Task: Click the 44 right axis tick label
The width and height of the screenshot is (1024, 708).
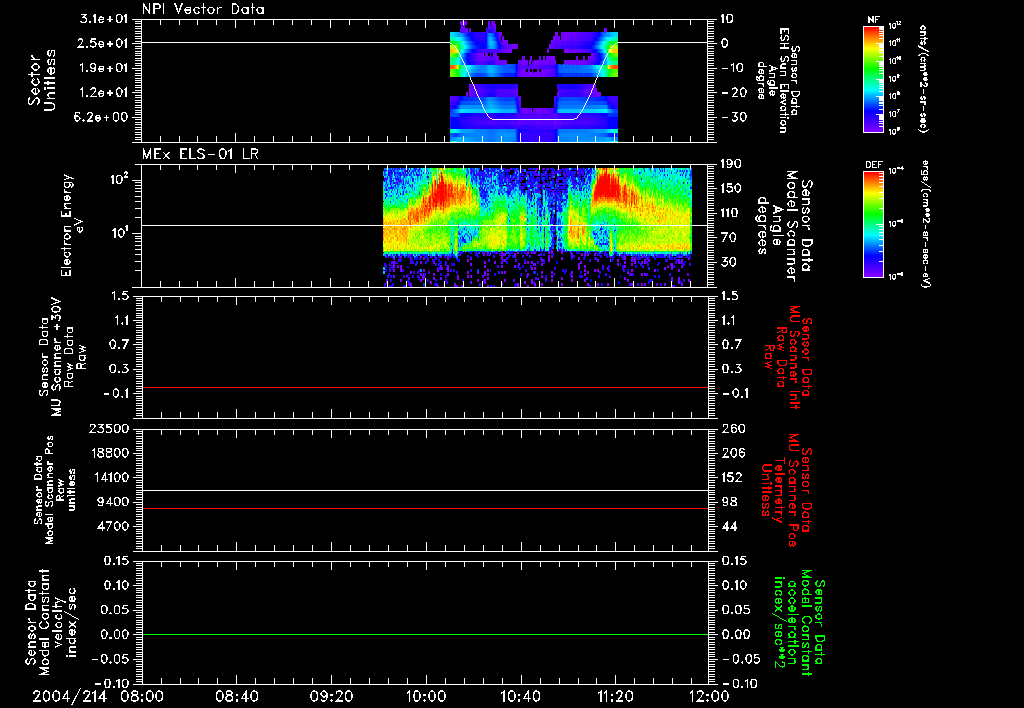Action: click(x=730, y=526)
